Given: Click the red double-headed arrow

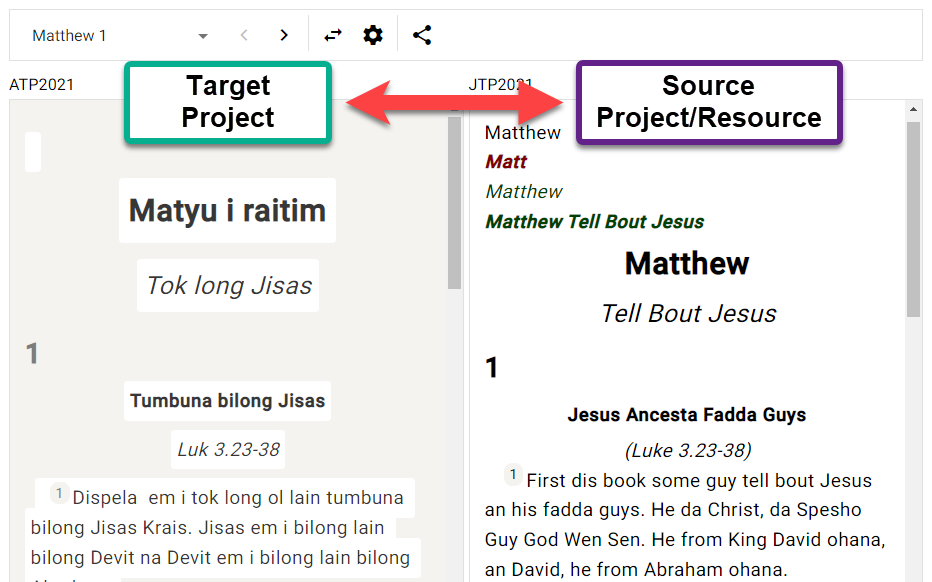Looking at the screenshot, I should coord(455,103).
